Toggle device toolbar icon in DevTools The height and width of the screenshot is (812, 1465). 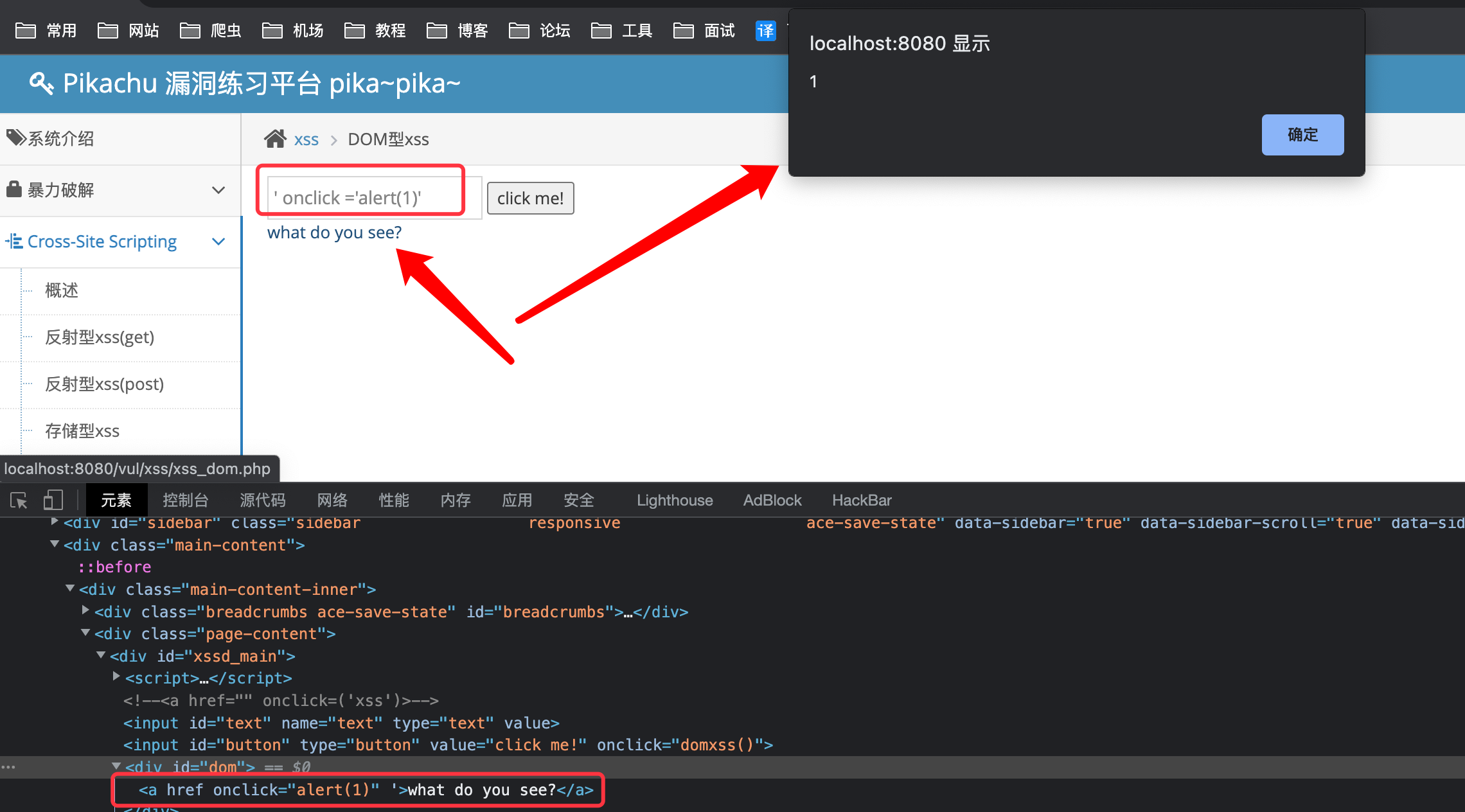pos(53,500)
